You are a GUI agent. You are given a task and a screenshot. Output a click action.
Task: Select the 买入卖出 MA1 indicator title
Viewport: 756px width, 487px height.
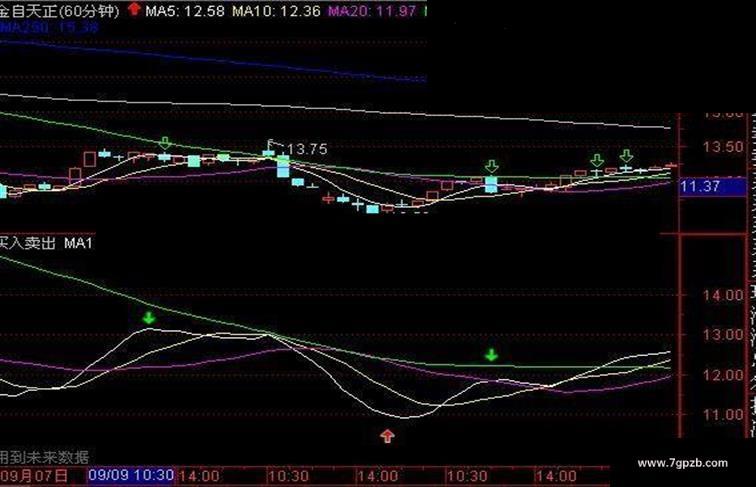[46, 243]
